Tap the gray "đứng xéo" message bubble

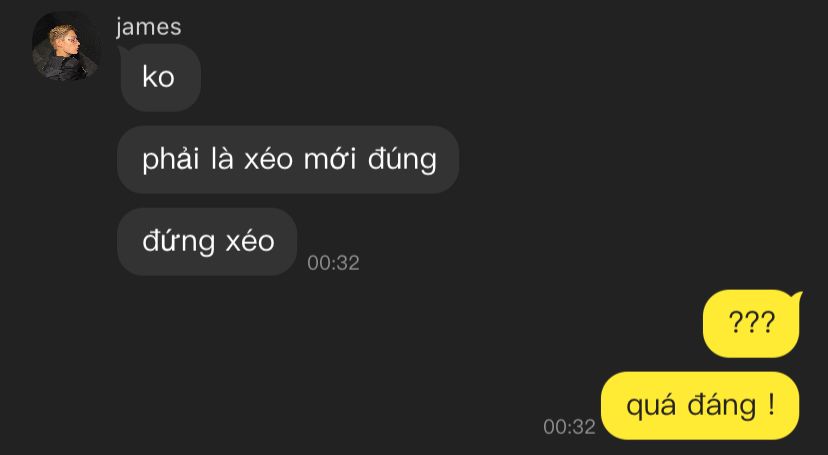point(207,242)
